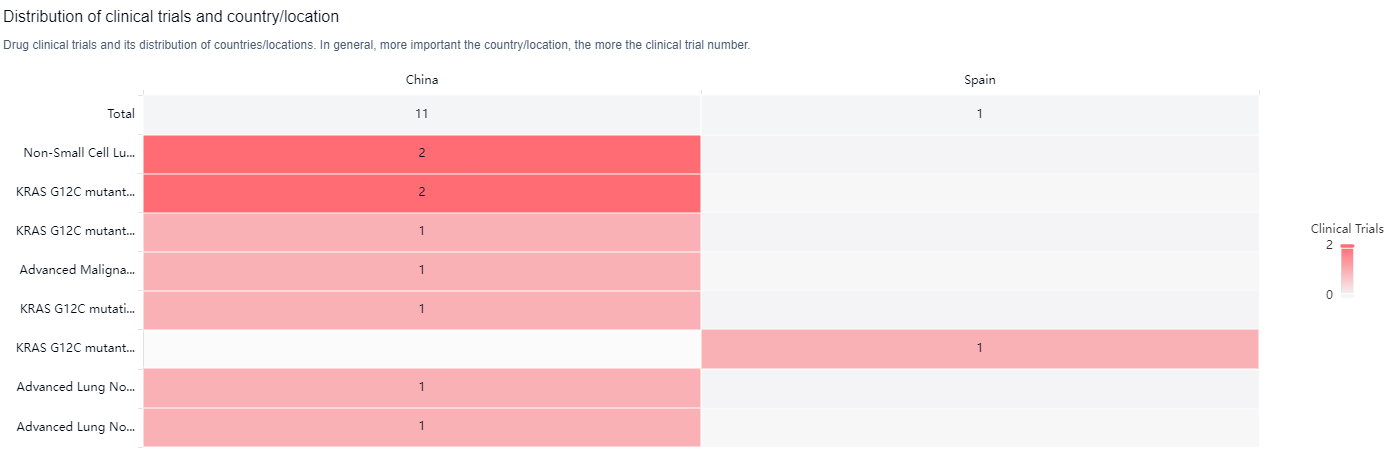
Task: Click empty Spain cell in Non-Small Cell Lu... row
Action: (979, 153)
